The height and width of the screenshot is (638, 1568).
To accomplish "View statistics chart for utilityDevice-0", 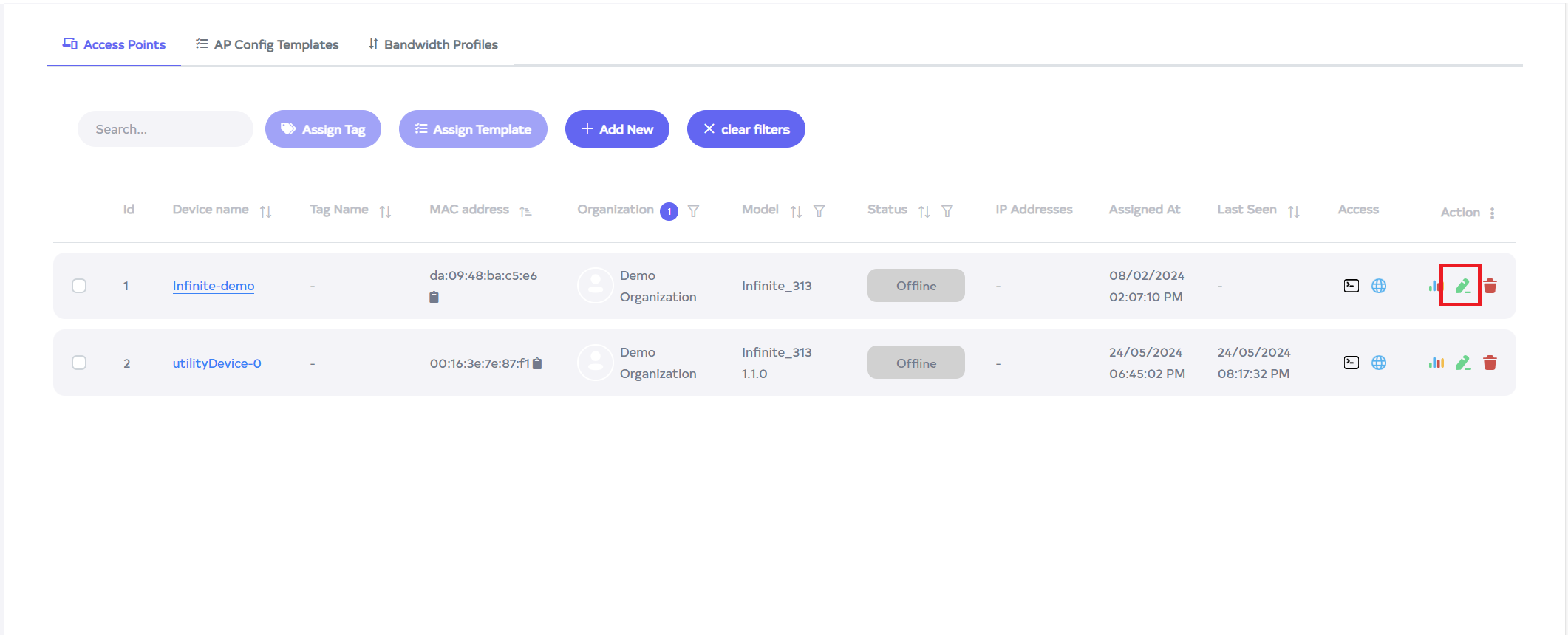I will pyautogui.click(x=1435, y=363).
